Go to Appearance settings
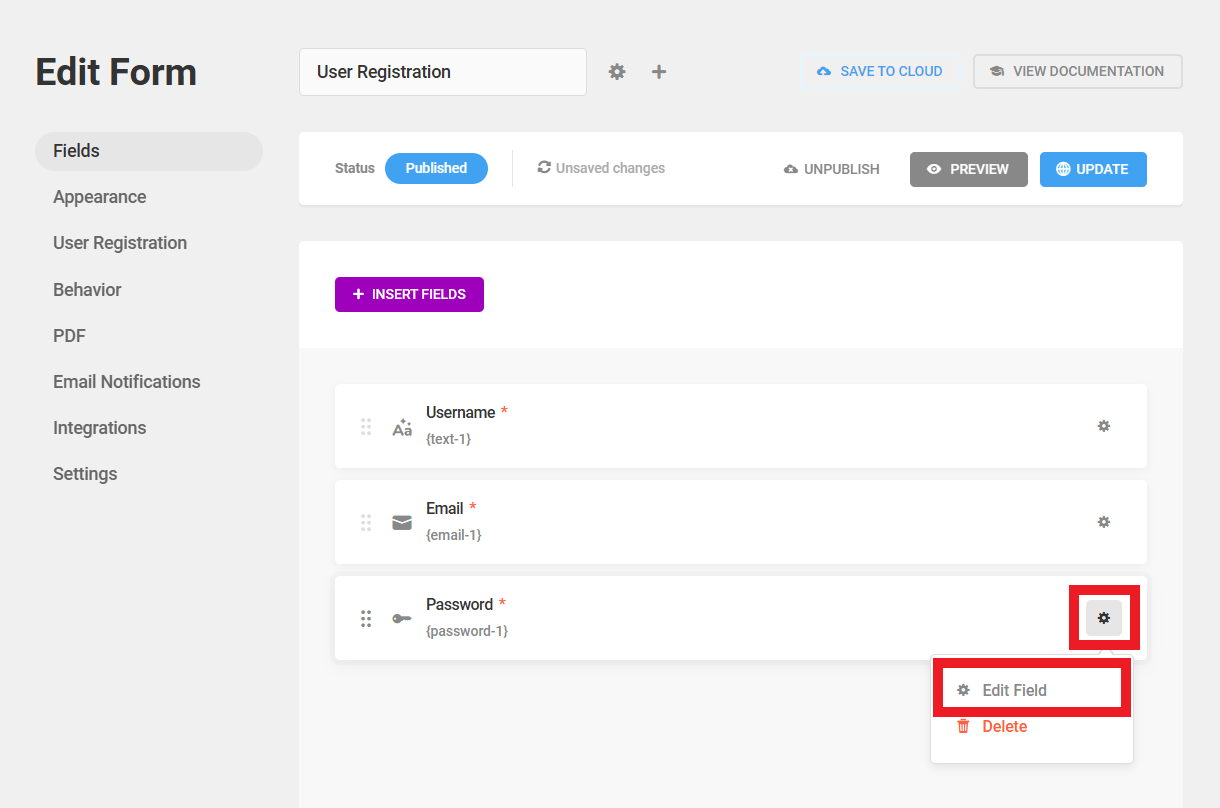Screen dimensions: 1220x808 coord(100,197)
